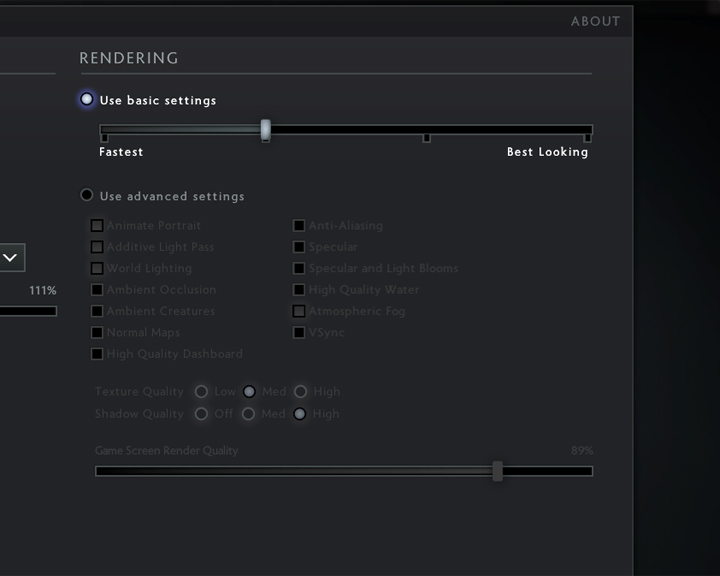The image size is (720, 576).
Task: Toggle the Specular and Light Blooms checkbox
Action: point(299,268)
